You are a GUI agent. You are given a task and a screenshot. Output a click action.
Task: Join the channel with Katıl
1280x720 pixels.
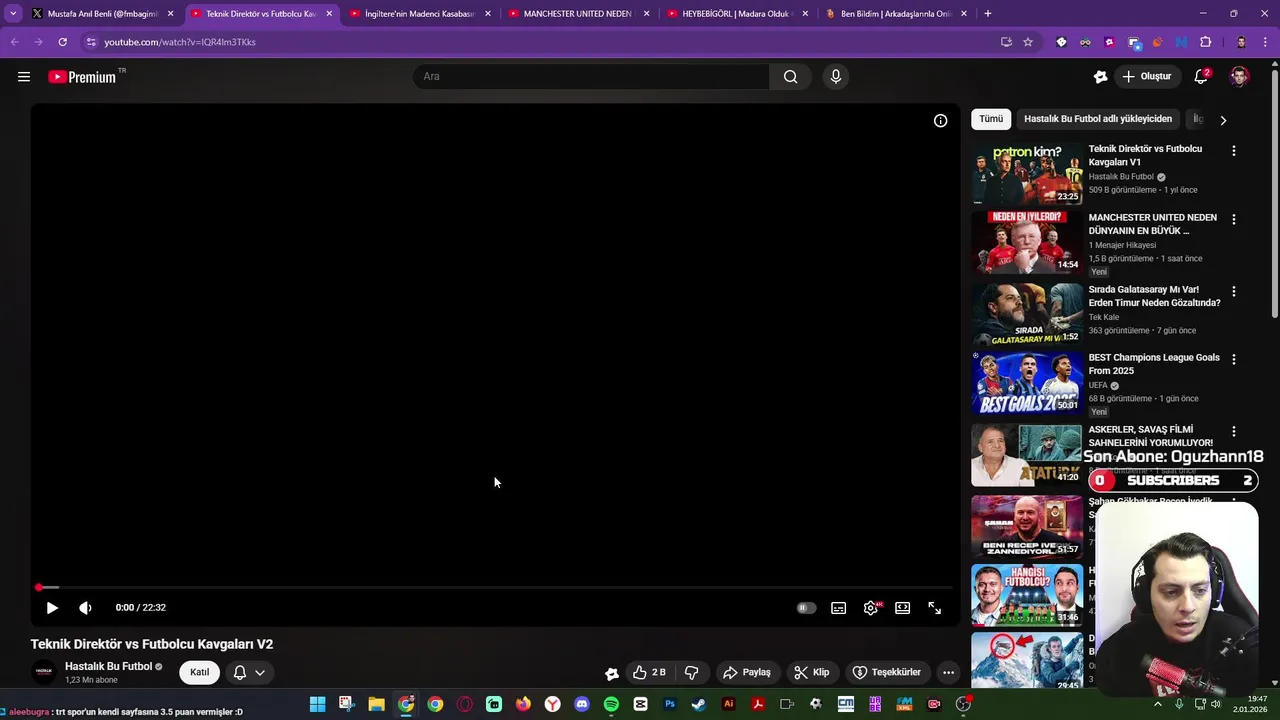tap(200, 672)
